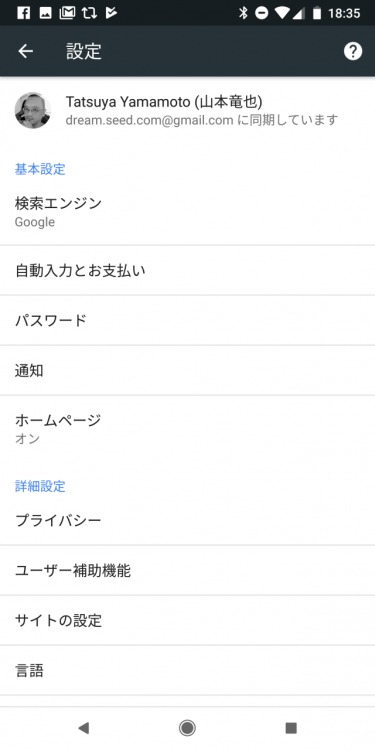
Task: Open the ホームページ setting
Action: point(188,429)
